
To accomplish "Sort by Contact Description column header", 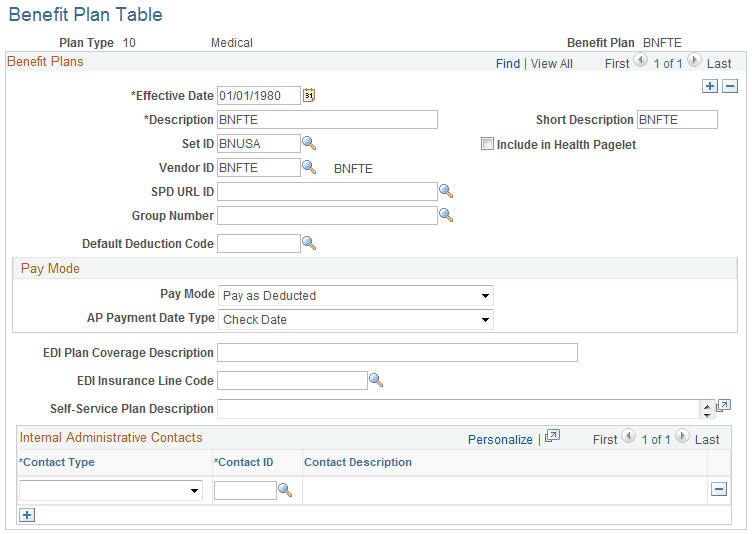I will [358, 462].
